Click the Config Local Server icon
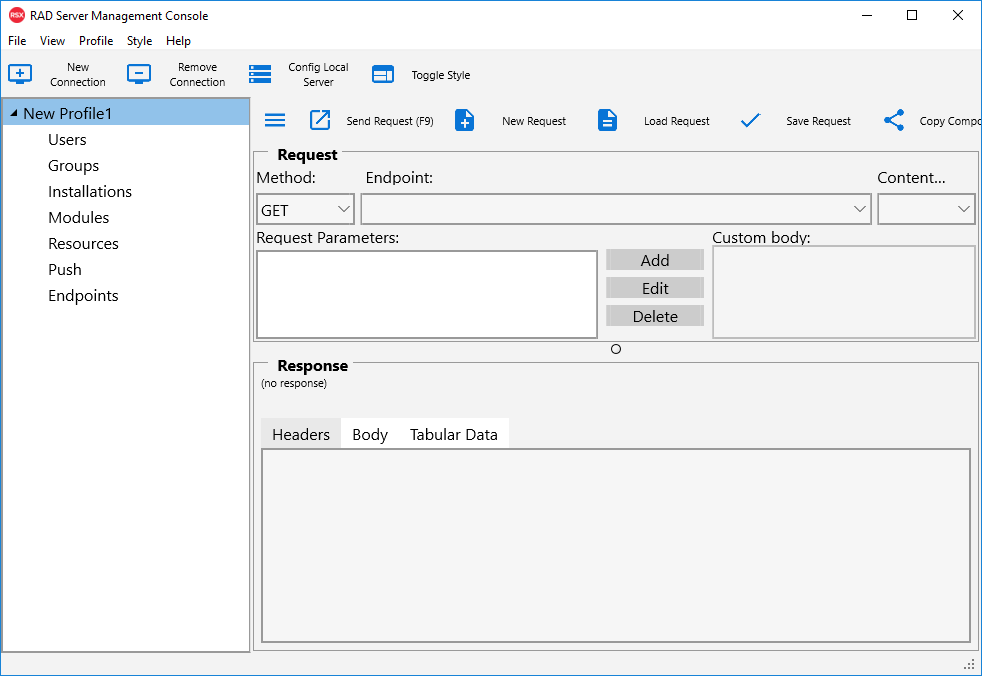The height and width of the screenshot is (676, 982). point(260,74)
